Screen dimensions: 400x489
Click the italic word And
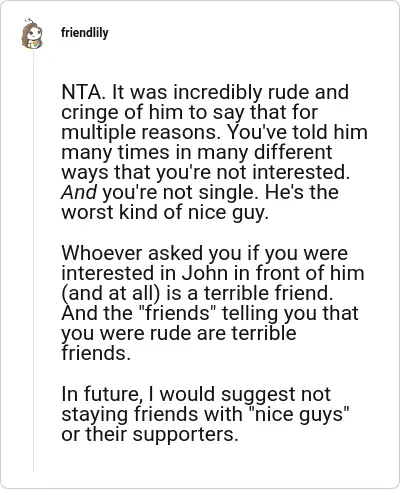point(79,192)
